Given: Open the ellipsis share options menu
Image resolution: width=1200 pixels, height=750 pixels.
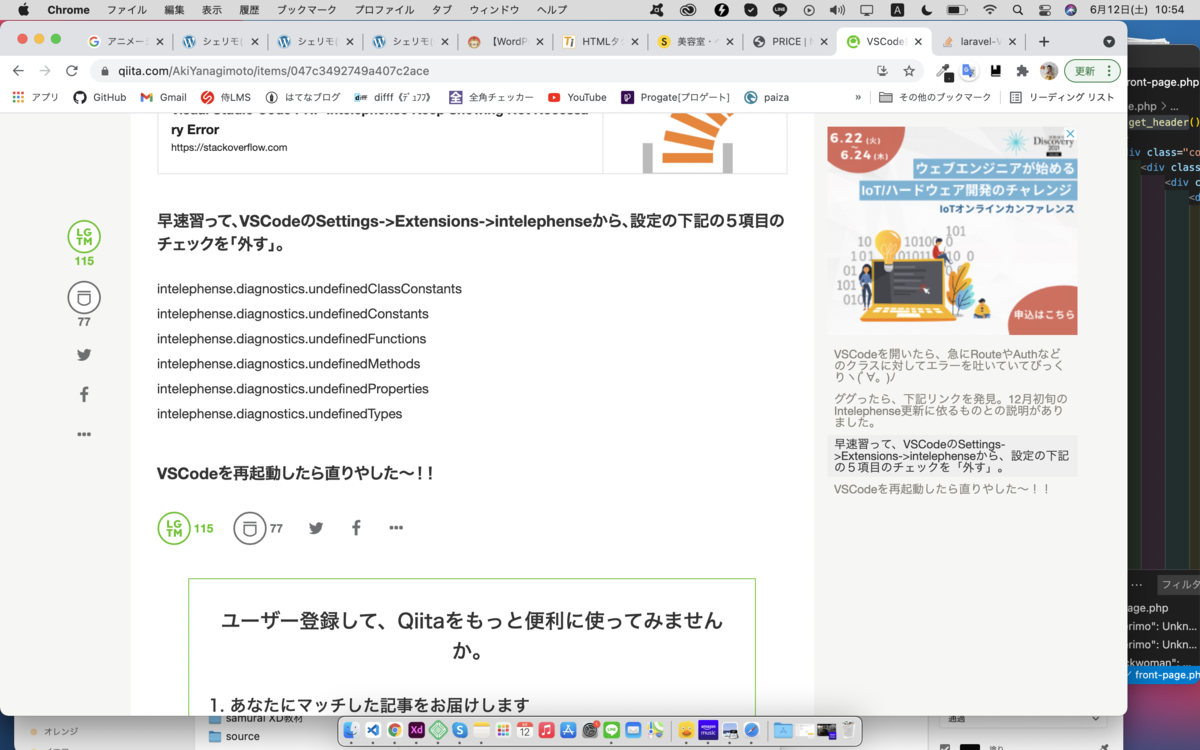Looking at the screenshot, I should click(396, 527).
